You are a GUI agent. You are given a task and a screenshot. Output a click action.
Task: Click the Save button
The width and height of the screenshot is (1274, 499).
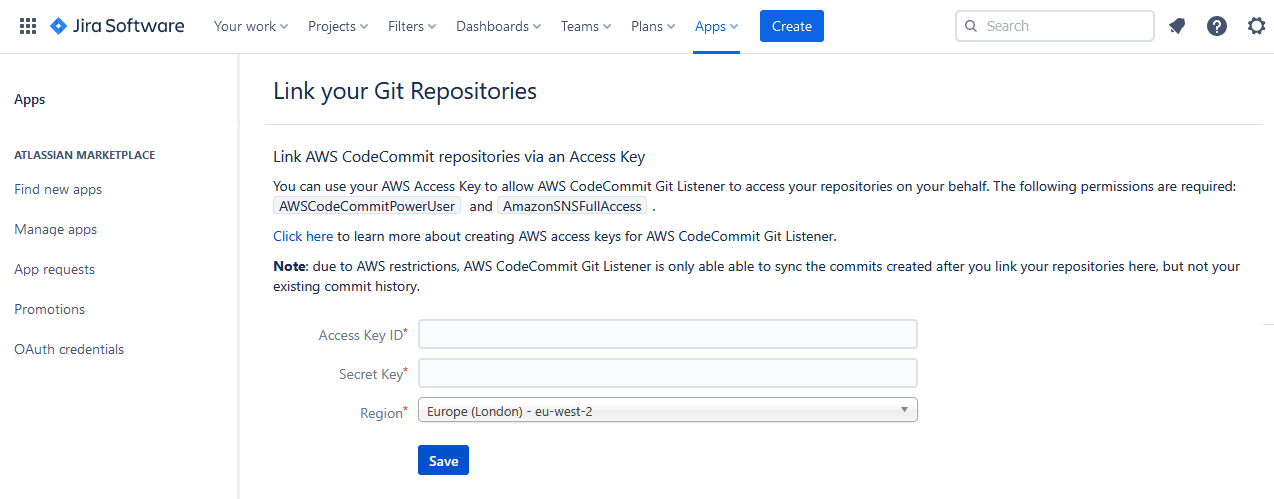[443, 460]
